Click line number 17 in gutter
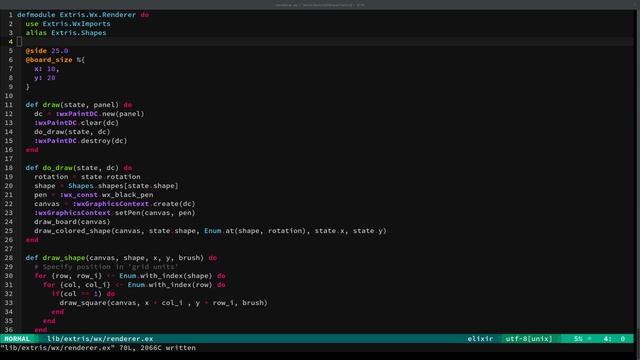 (9, 159)
